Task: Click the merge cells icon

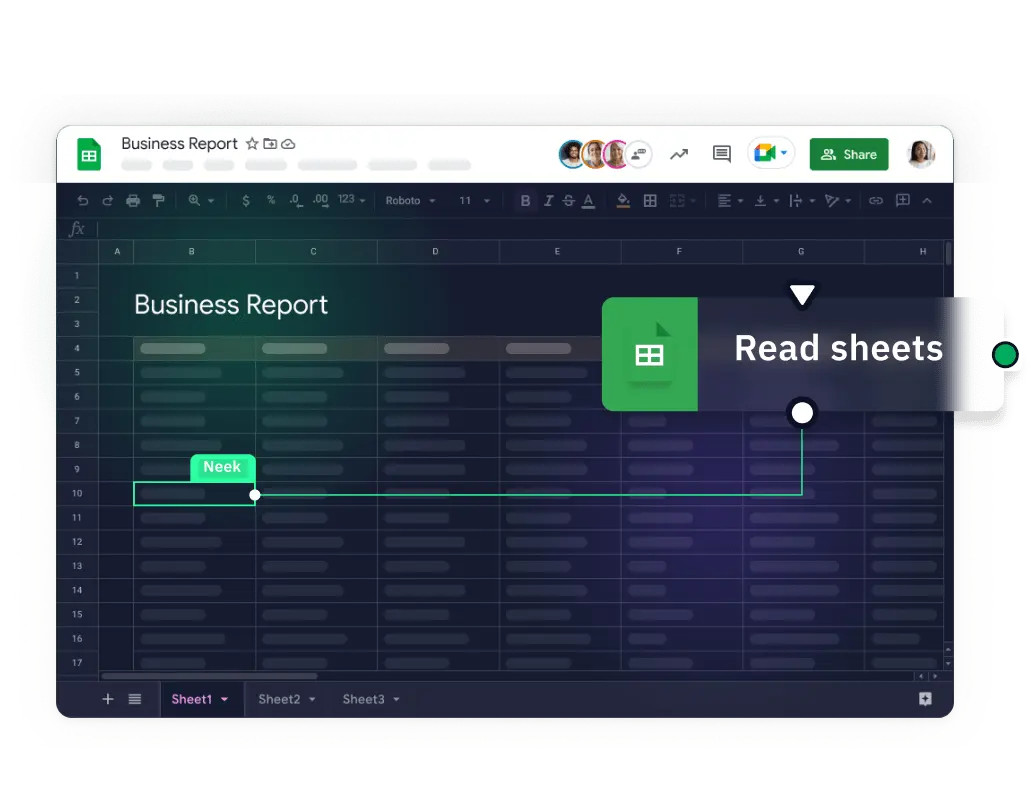Action: point(677,201)
